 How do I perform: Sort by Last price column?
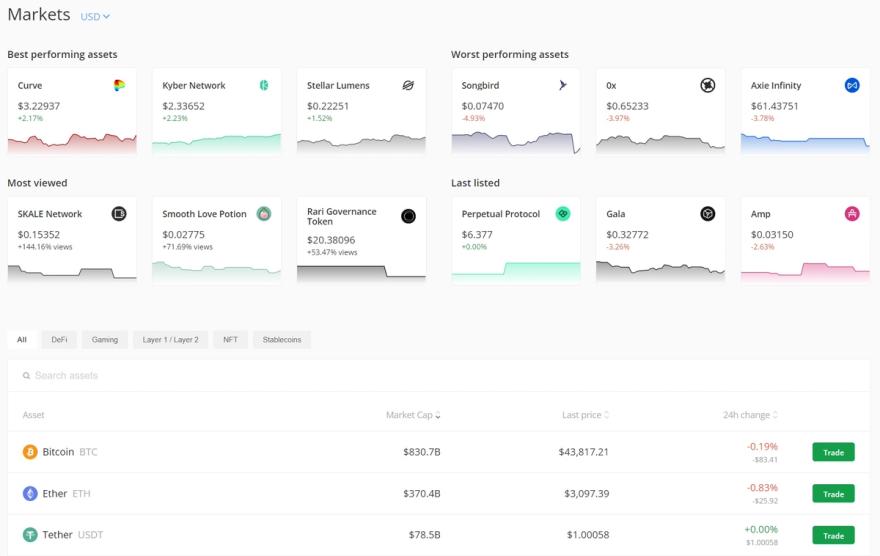pos(585,415)
